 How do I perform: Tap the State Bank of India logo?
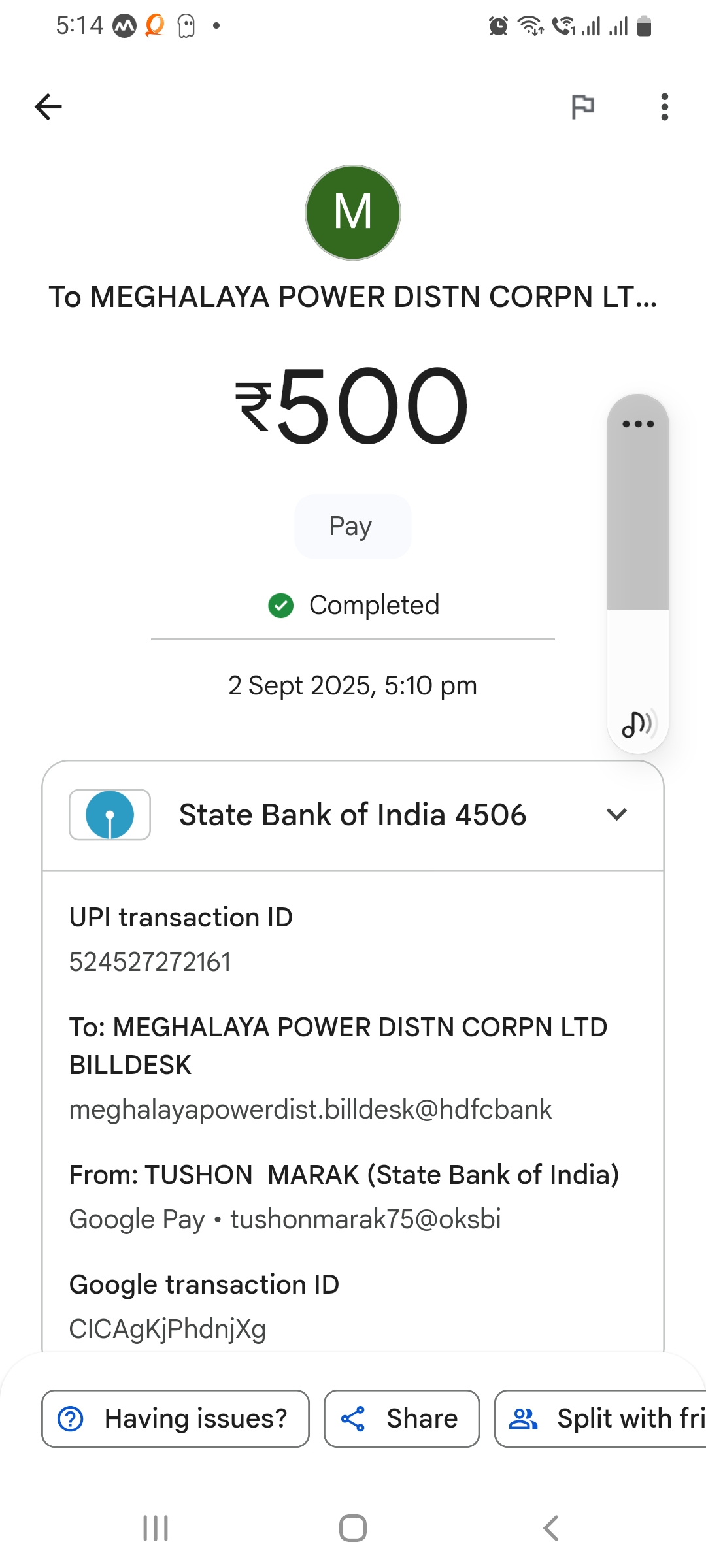pyautogui.click(x=110, y=815)
